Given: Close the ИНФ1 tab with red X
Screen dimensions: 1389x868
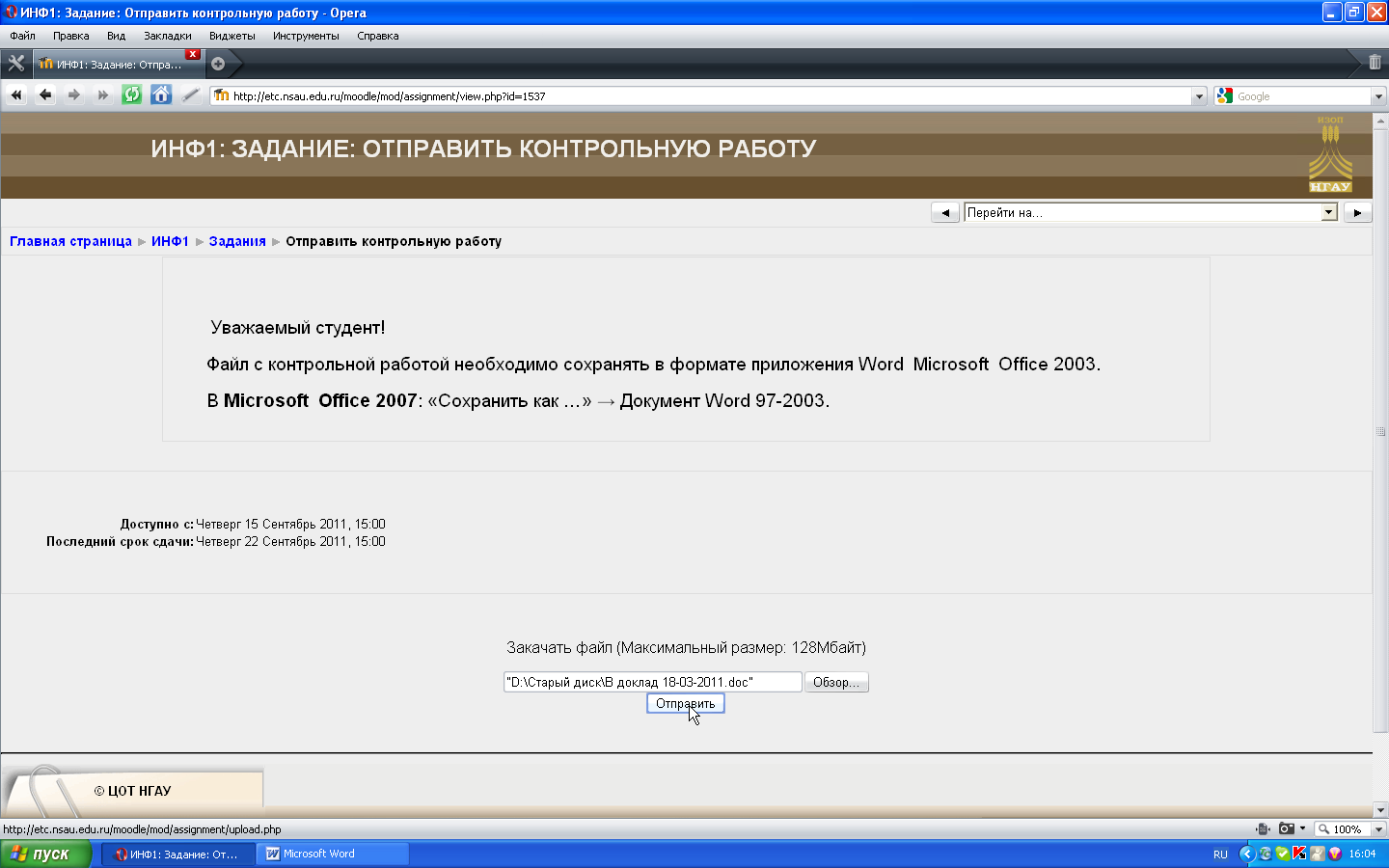Looking at the screenshot, I should (193, 54).
